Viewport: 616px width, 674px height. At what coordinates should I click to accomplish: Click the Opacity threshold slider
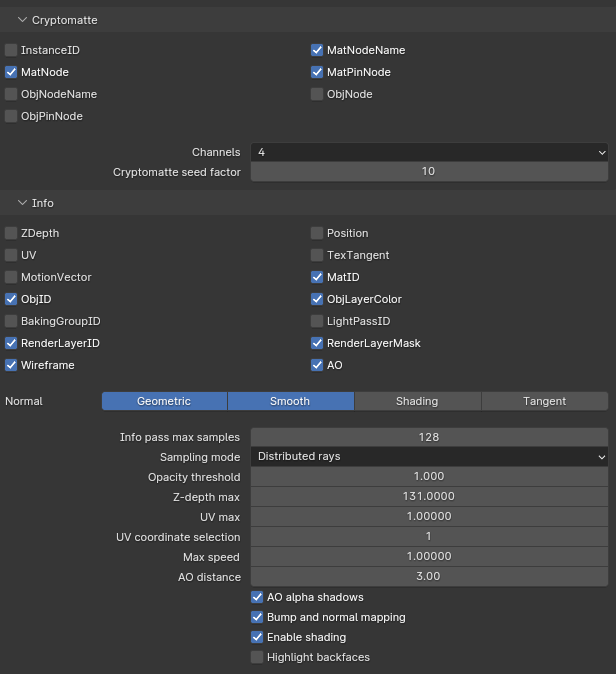tap(429, 477)
